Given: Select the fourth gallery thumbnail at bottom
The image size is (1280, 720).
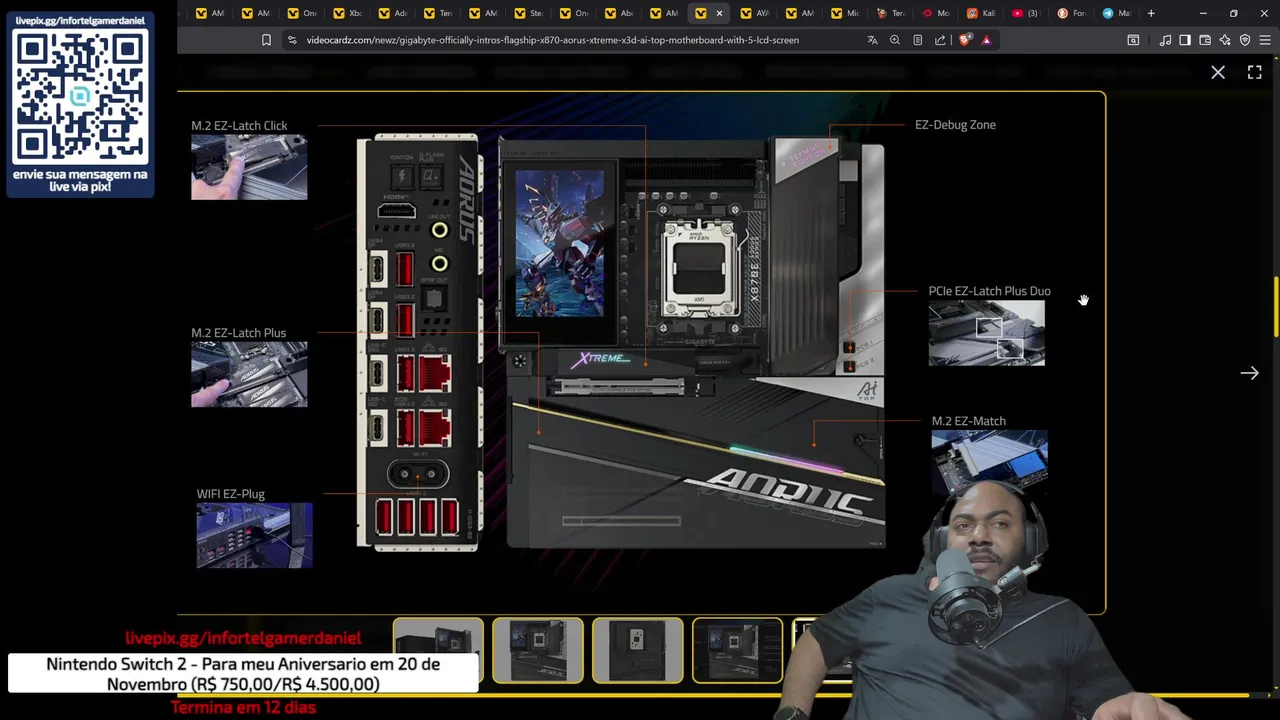Looking at the screenshot, I should [x=738, y=650].
